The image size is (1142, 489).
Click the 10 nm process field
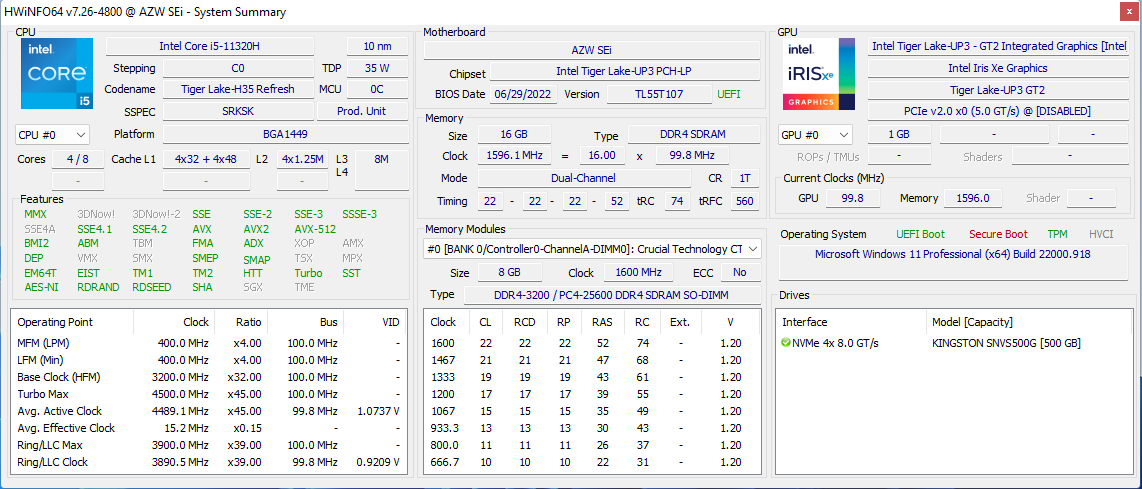[x=376, y=47]
